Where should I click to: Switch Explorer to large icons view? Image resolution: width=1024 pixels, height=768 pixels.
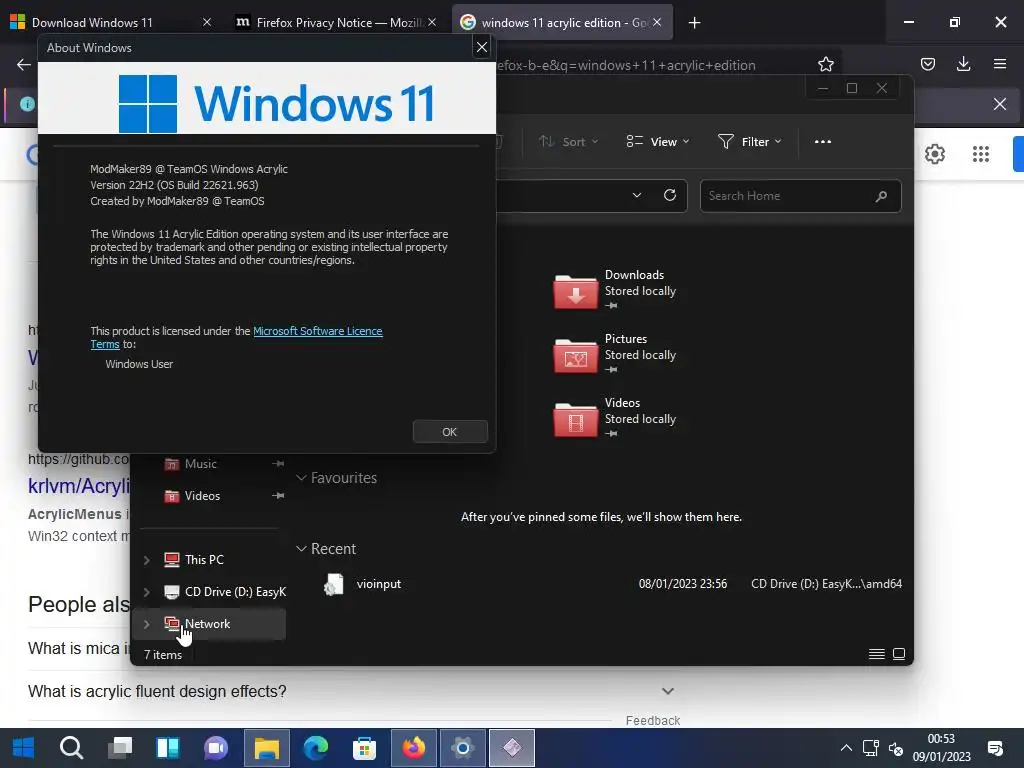(x=899, y=654)
